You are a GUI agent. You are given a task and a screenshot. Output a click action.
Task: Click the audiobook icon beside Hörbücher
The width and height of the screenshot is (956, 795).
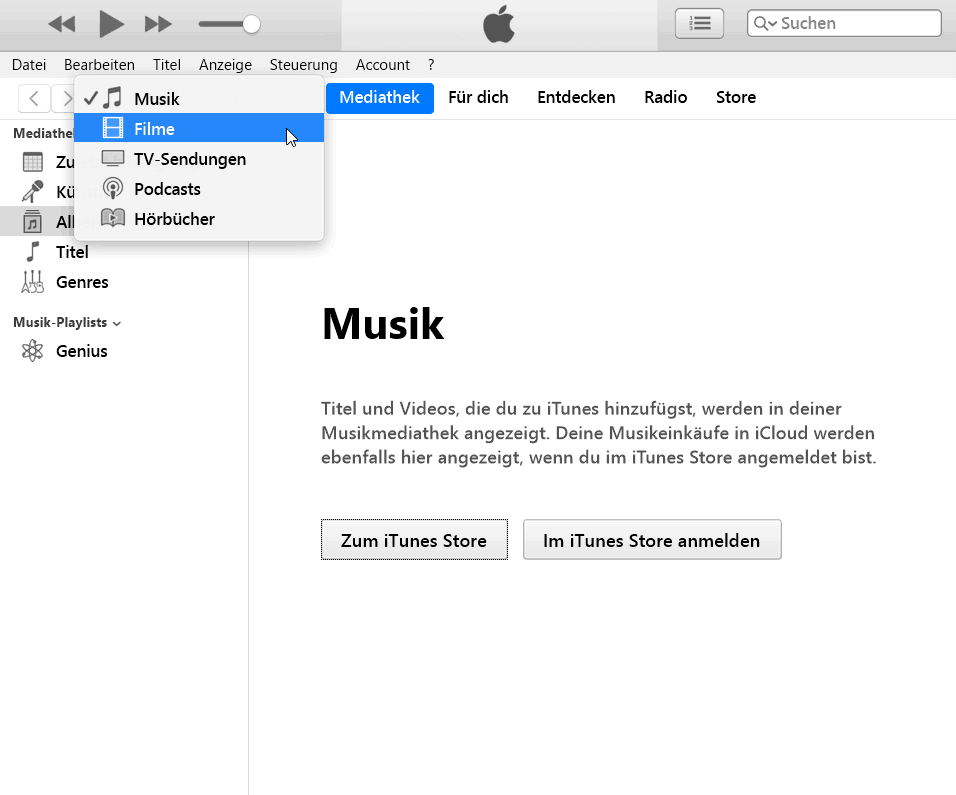click(113, 218)
